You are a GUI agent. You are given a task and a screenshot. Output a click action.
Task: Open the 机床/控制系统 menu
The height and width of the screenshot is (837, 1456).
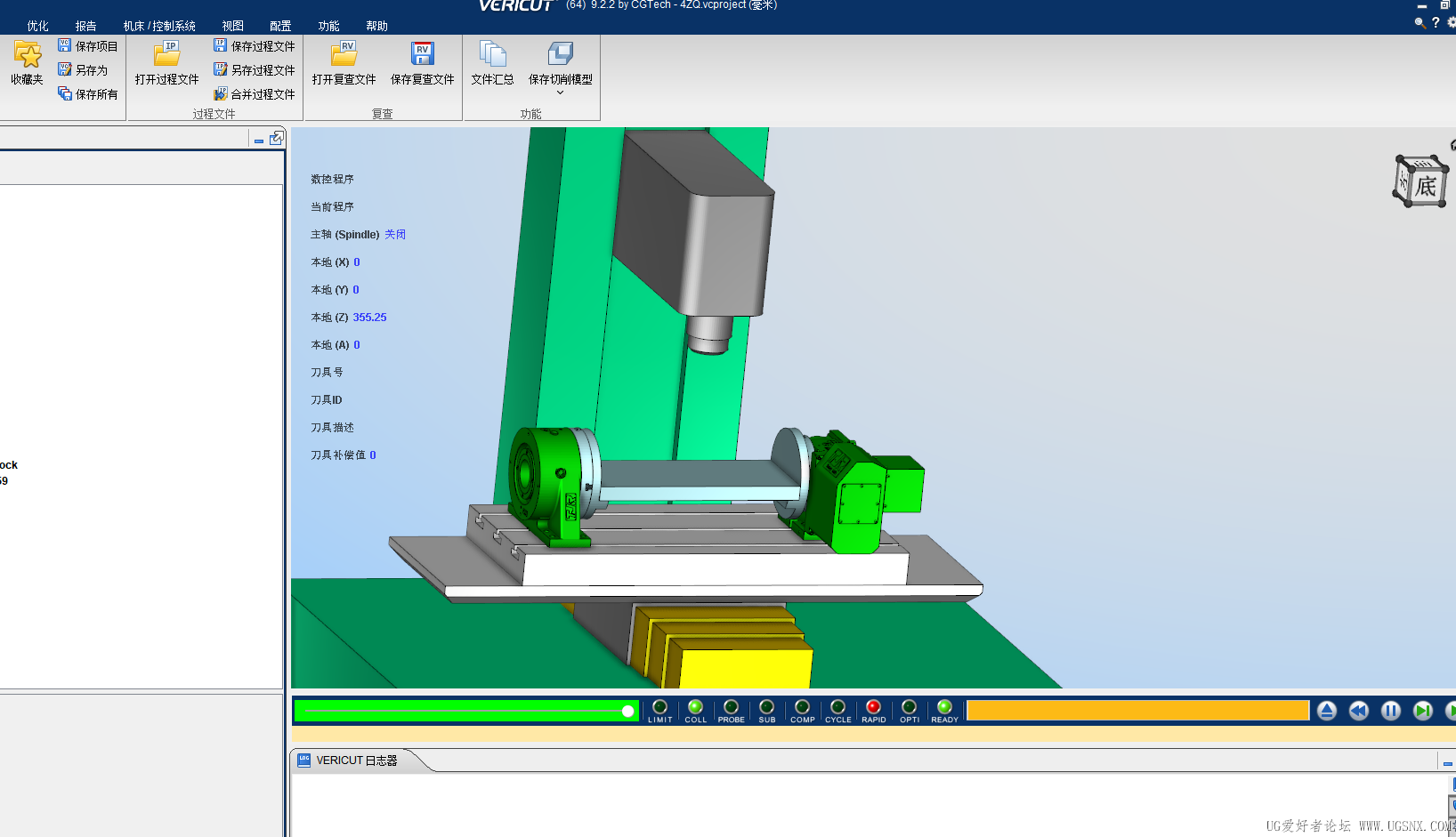pos(159,27)
